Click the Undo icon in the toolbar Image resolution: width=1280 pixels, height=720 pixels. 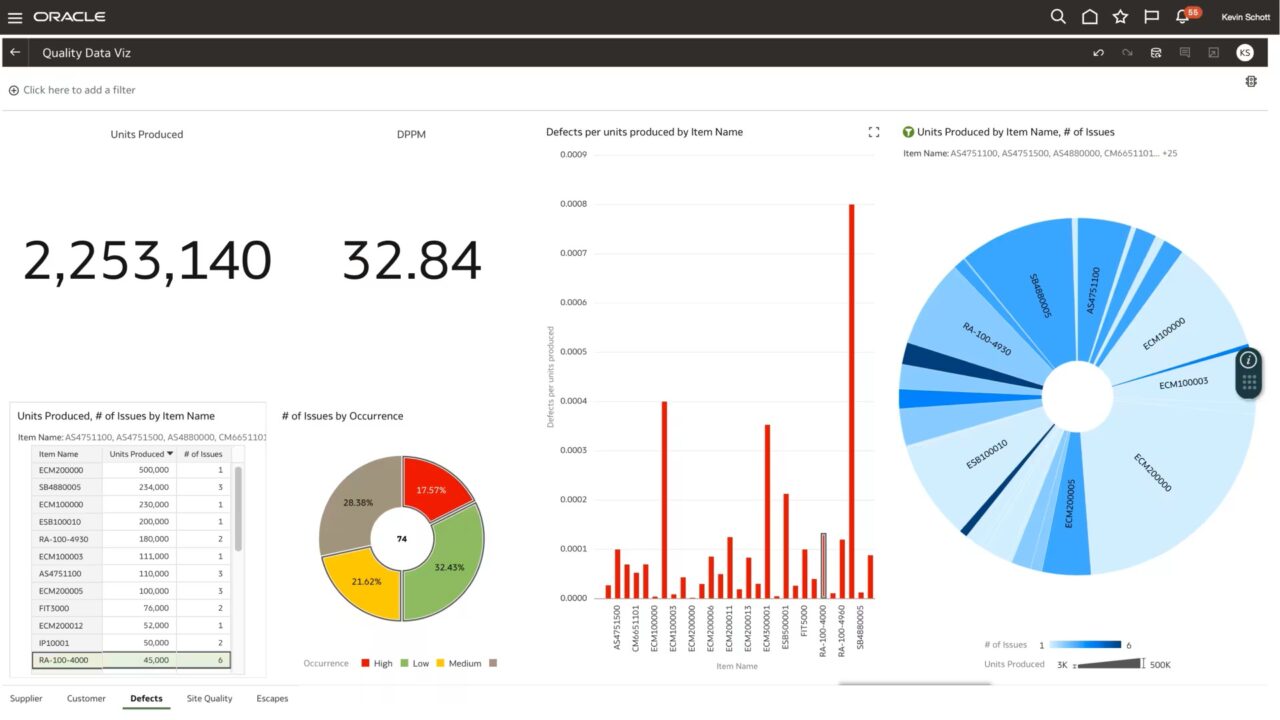click(1098, 52)
